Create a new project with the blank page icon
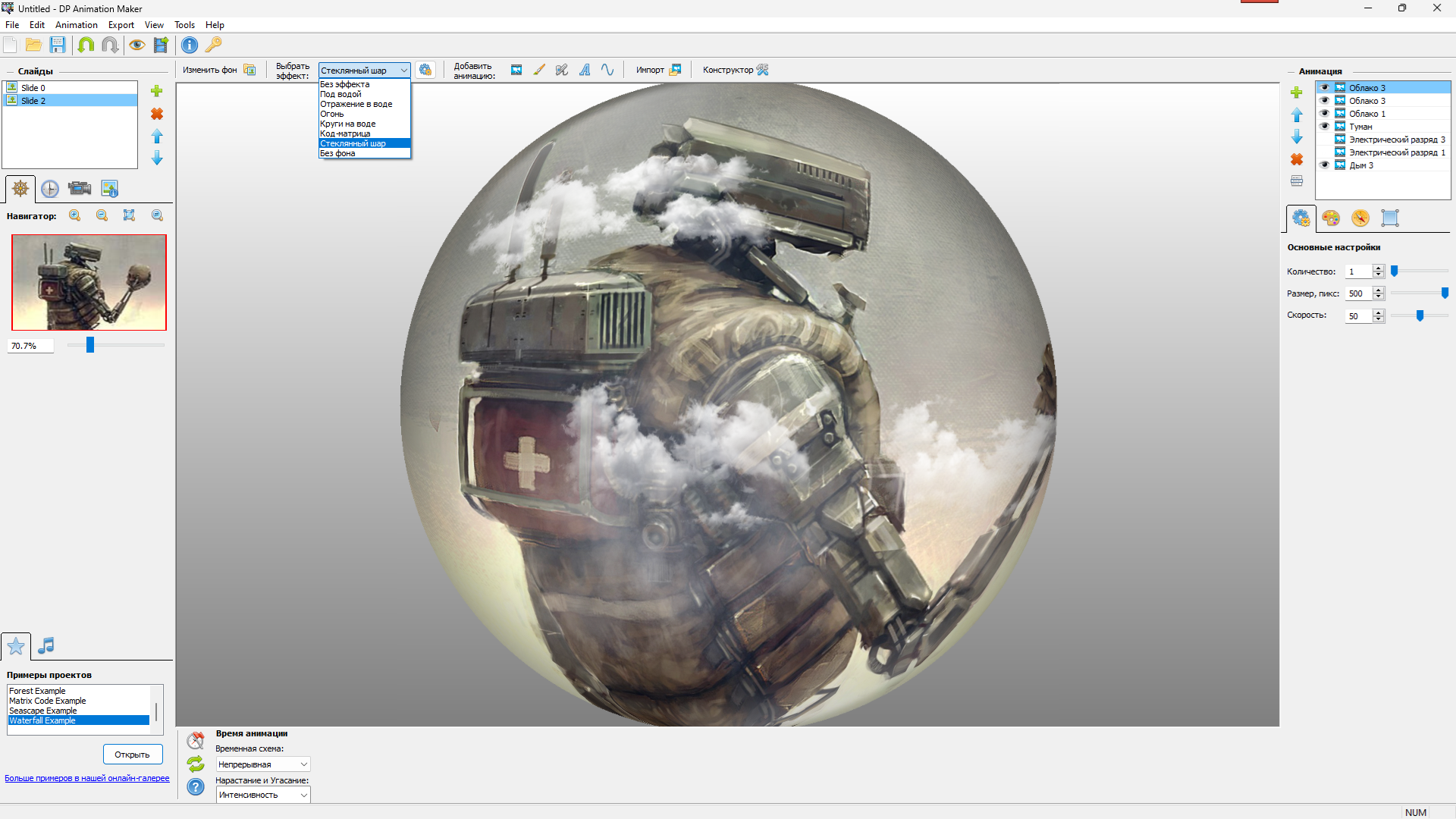 point(11,45)
